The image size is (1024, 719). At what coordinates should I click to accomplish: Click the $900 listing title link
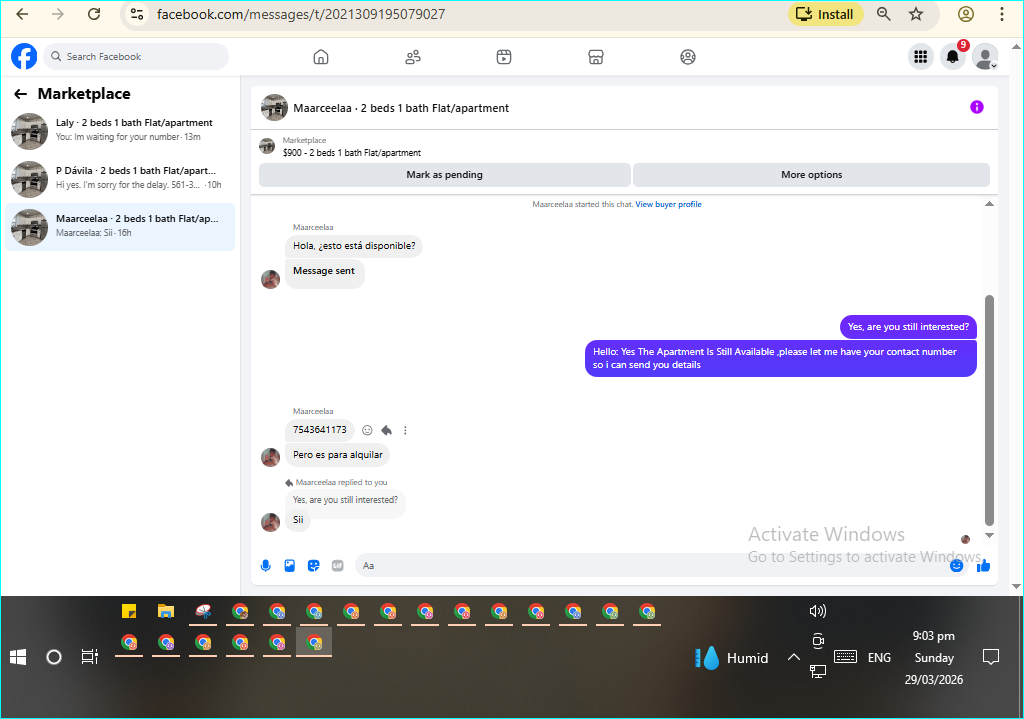[352, 153]
